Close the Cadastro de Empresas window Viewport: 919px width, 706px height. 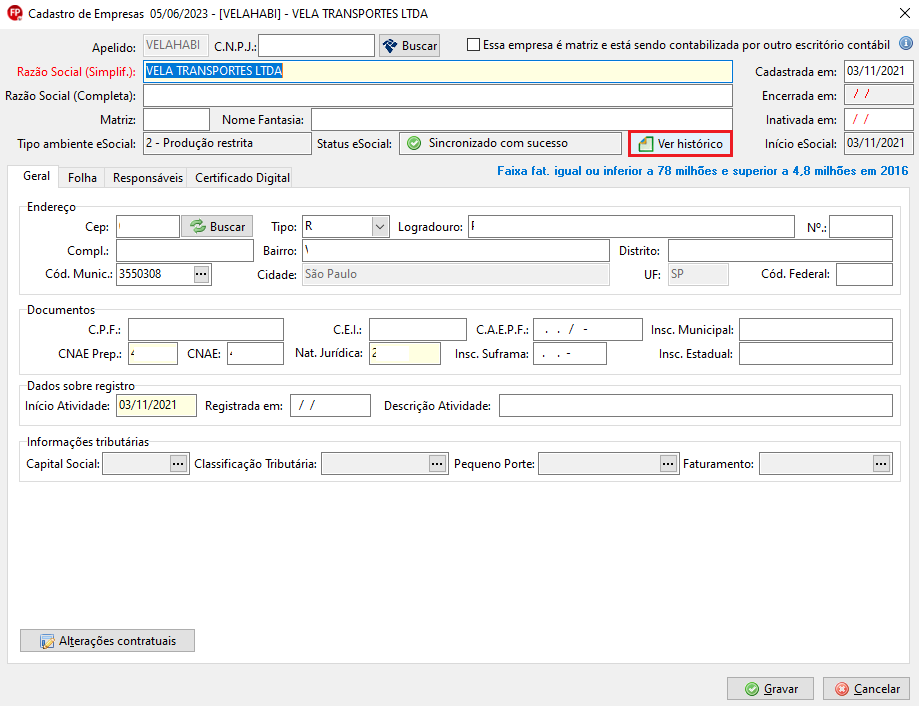tap(904, 13)
